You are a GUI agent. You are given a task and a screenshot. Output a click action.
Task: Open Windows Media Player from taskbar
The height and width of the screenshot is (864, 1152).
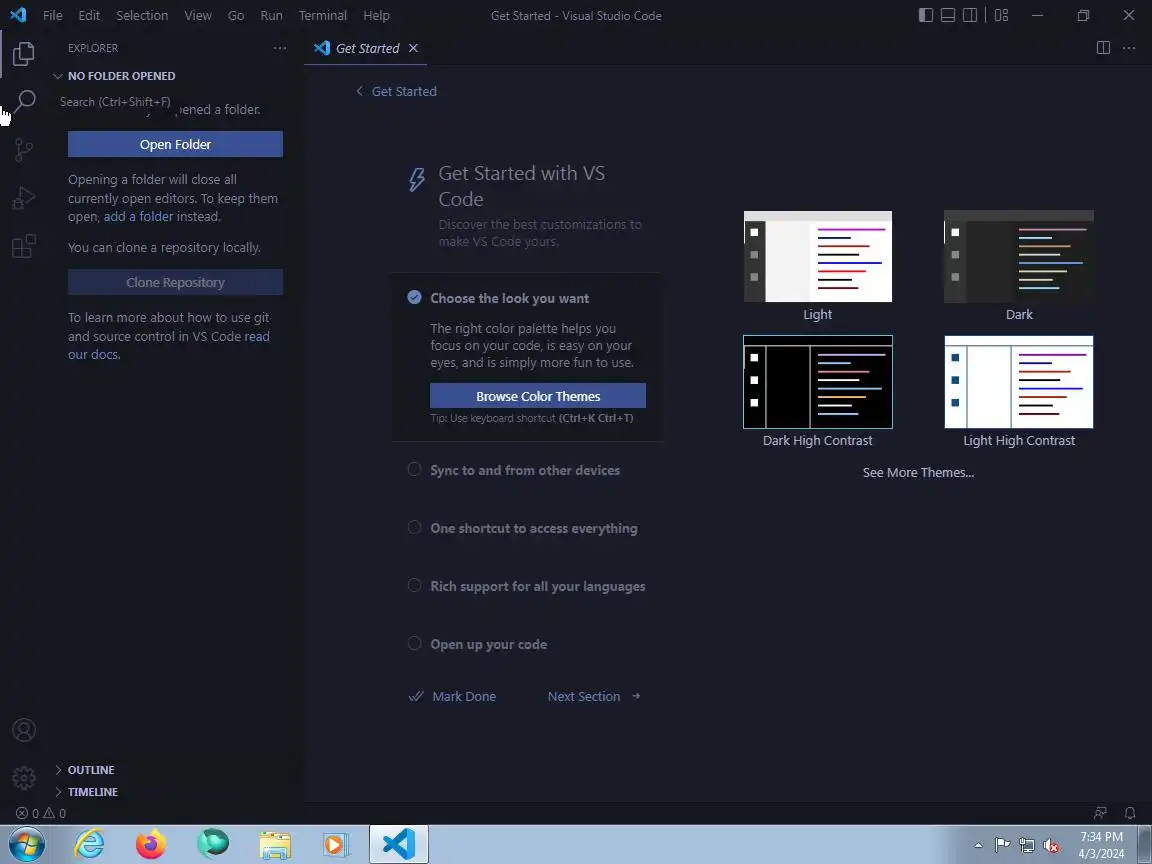point(336,845)
